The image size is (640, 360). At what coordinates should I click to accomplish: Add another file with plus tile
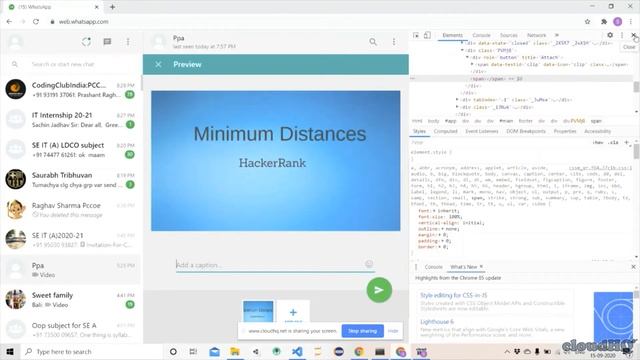pos(293,312)
